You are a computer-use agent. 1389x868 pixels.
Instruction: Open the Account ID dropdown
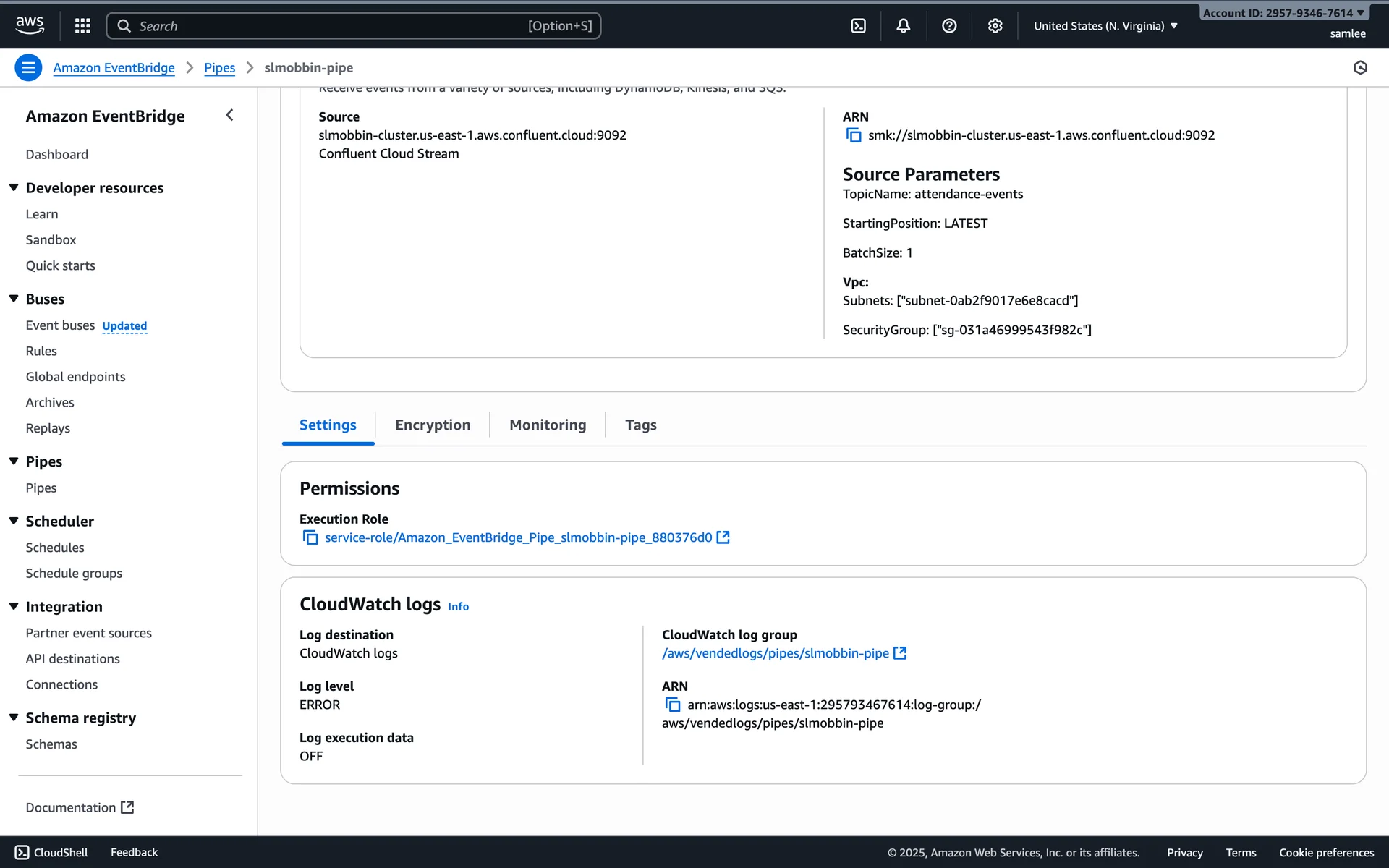click(x=1283, y=13)
